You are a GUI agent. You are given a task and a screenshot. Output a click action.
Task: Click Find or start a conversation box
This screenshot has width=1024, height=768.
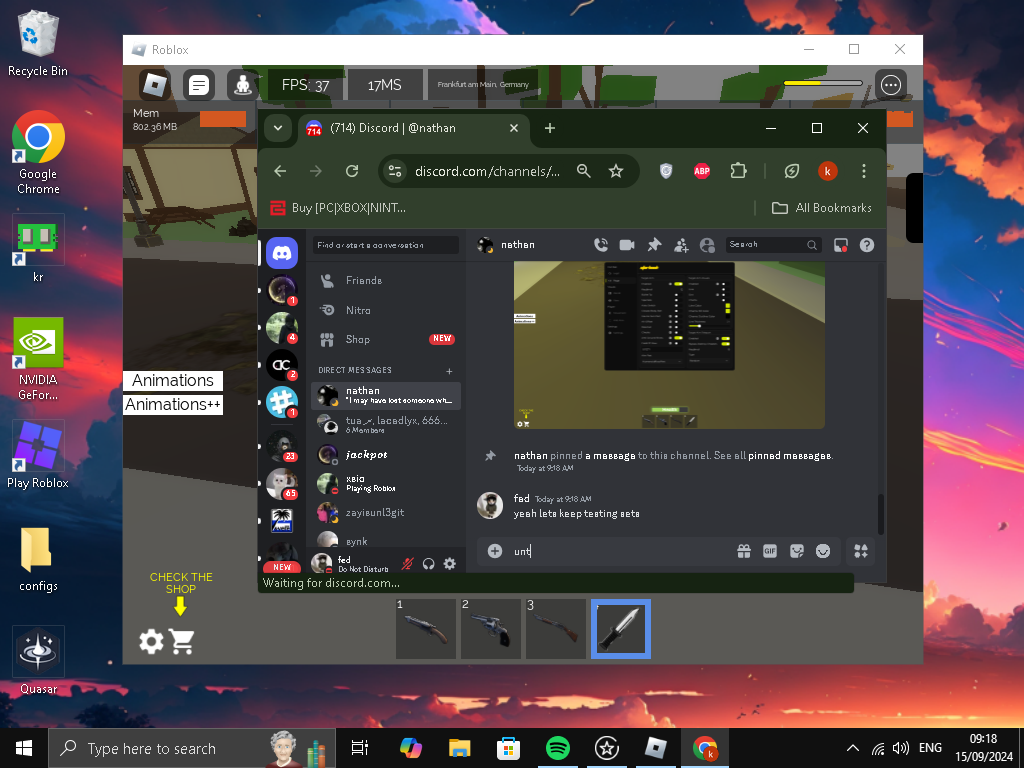pyautogui.click(x=386, y=245)
